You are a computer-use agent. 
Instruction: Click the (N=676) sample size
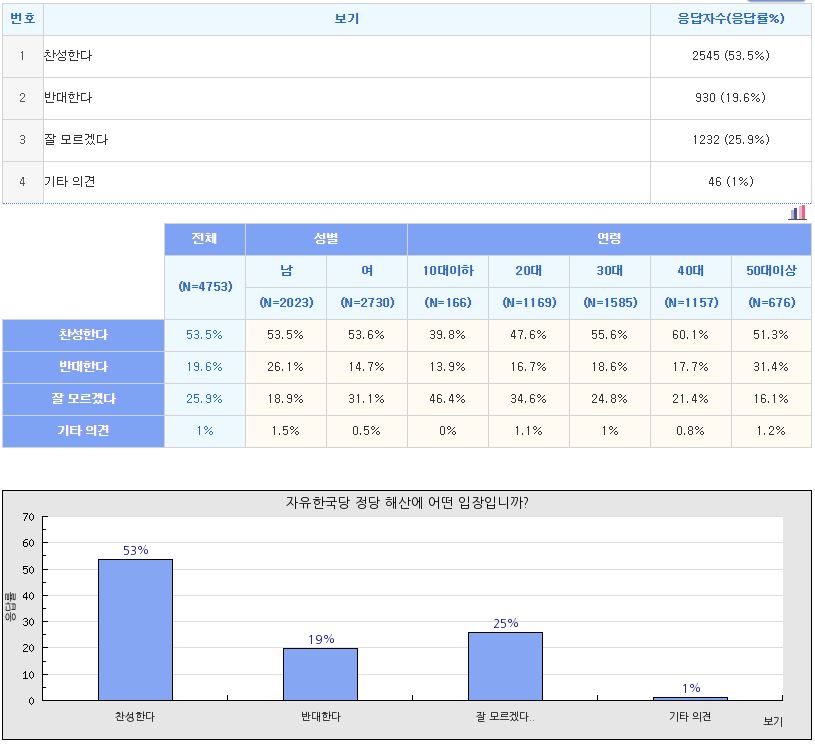click(x=772, y=303)
